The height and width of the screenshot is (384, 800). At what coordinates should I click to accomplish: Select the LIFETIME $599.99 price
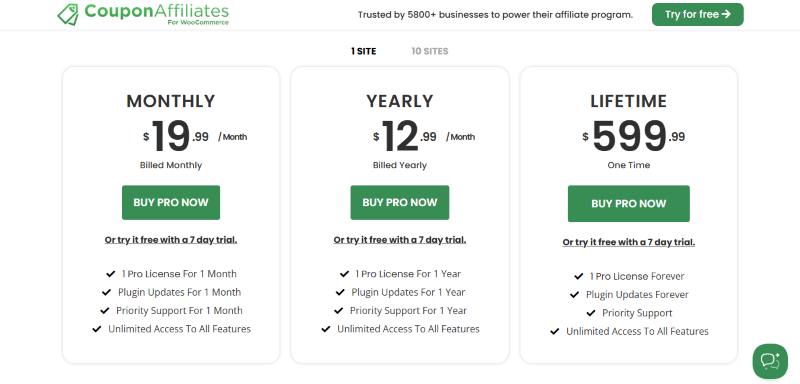click(x=633, y=136)
